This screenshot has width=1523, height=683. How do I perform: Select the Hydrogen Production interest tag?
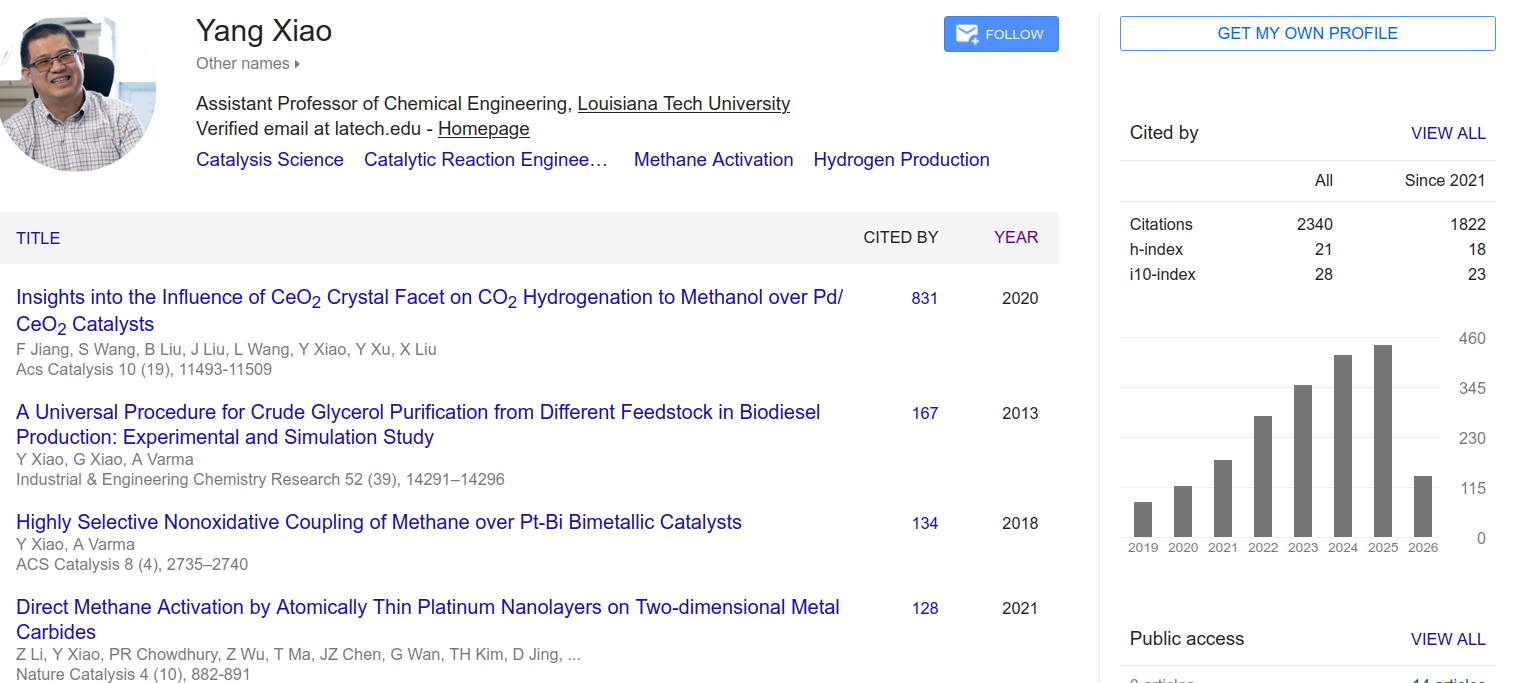pyautogui.click(x=901, y=160)
